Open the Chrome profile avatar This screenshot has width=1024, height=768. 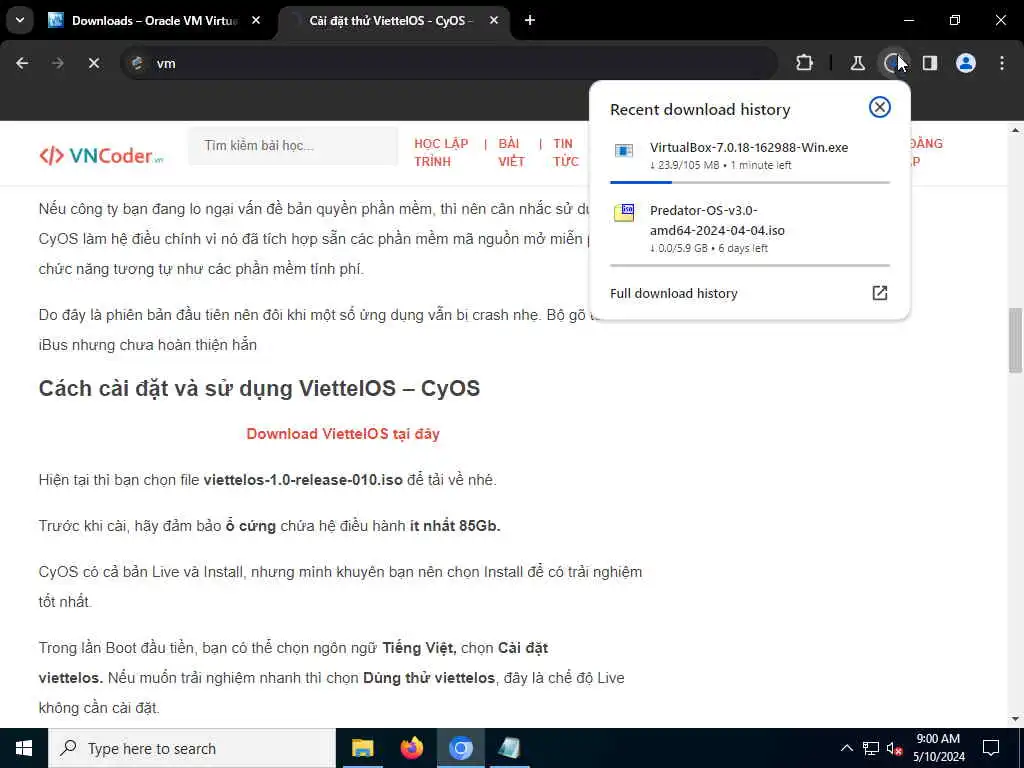(x=966, y=63)
